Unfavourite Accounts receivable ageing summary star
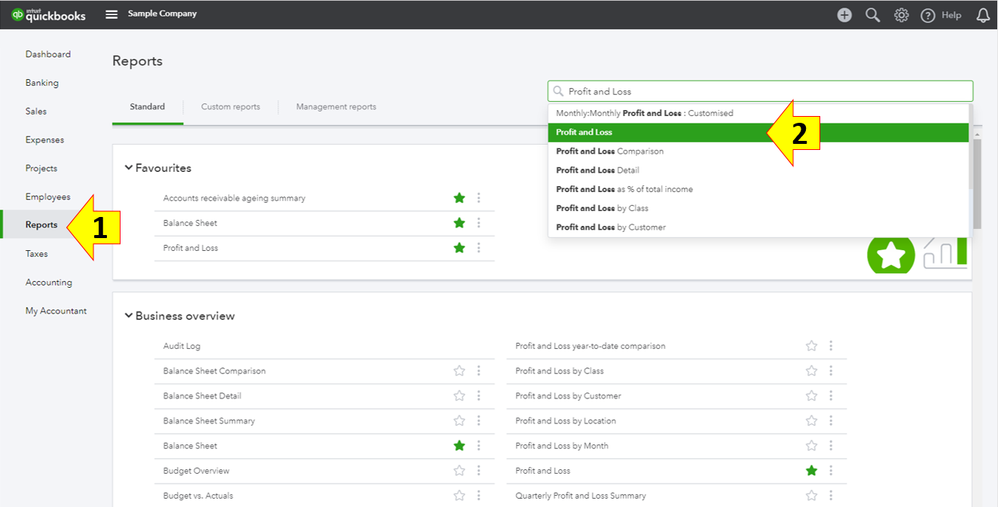Screen dimensions: 998x507 [459, 198]
